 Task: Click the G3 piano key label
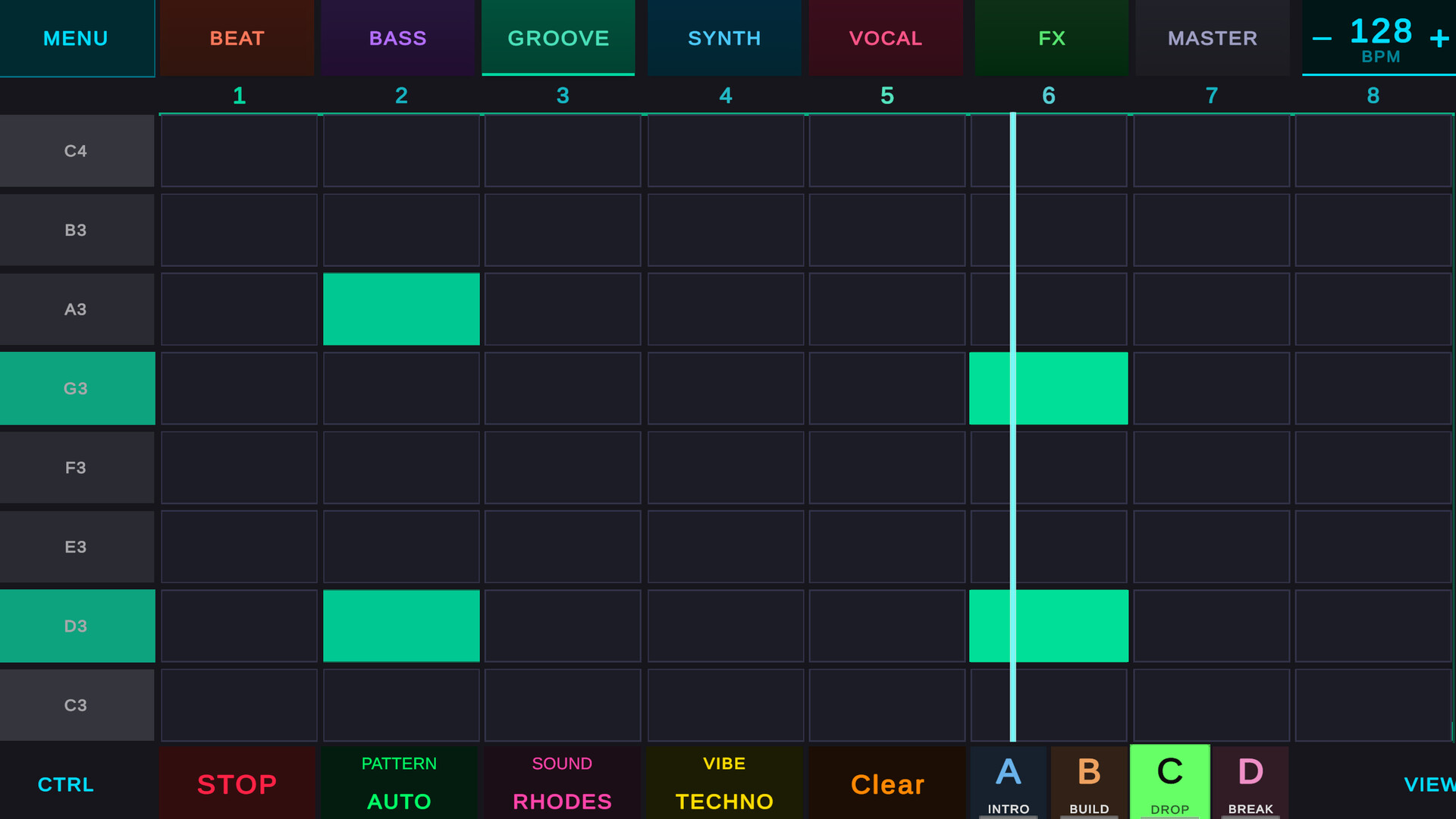pos(76,388)
